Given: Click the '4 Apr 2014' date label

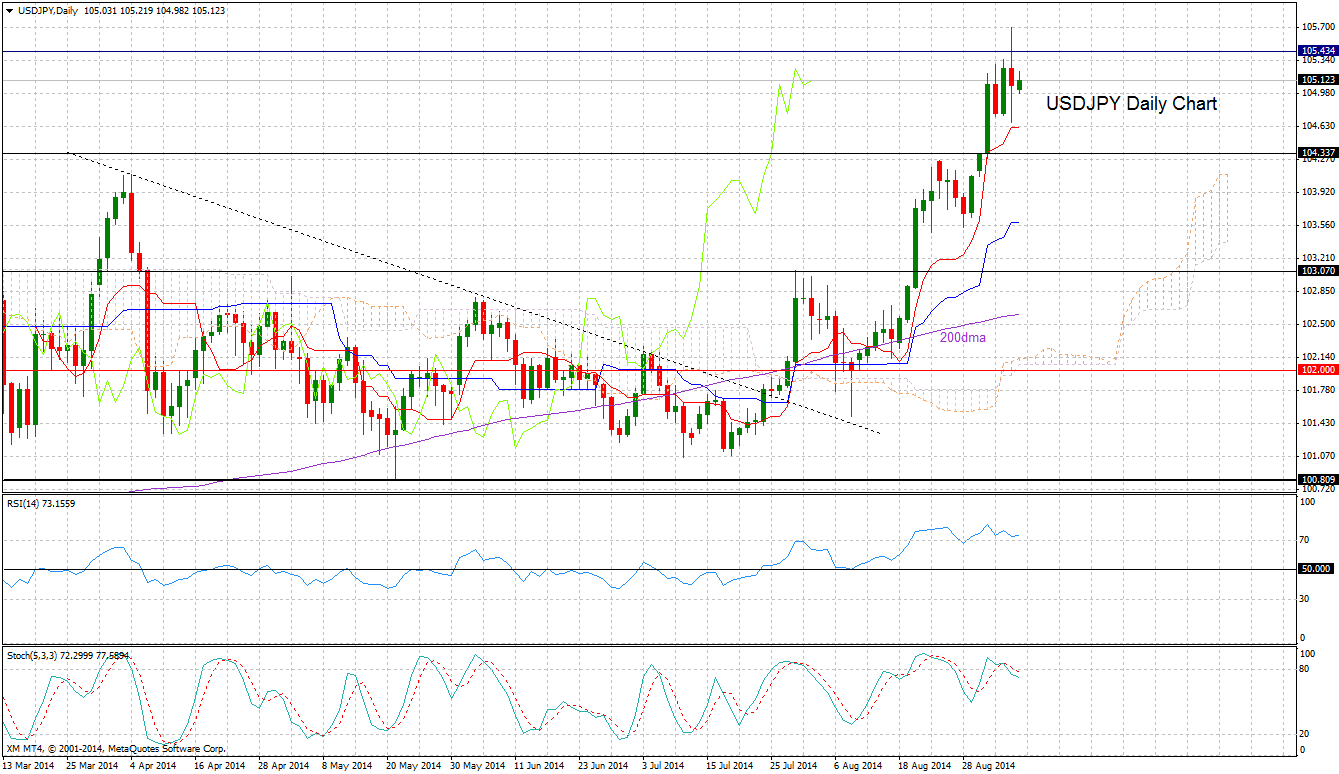Looking at the screenshot, I should (155, 766).
